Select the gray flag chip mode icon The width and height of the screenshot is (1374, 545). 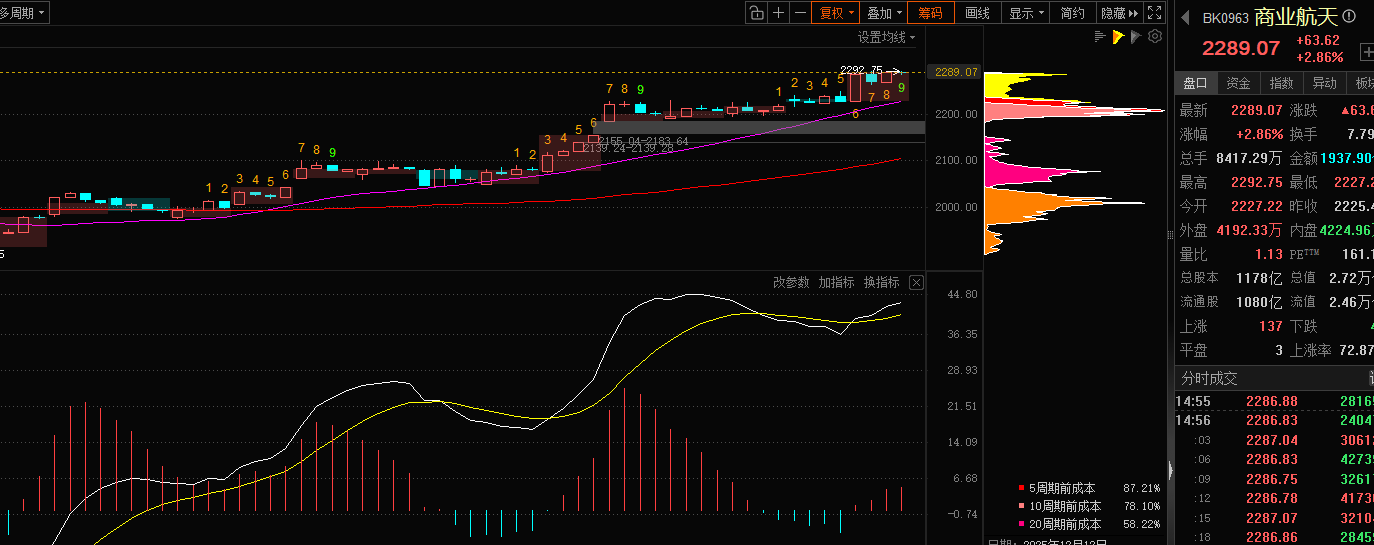(x=1137, y=37)
